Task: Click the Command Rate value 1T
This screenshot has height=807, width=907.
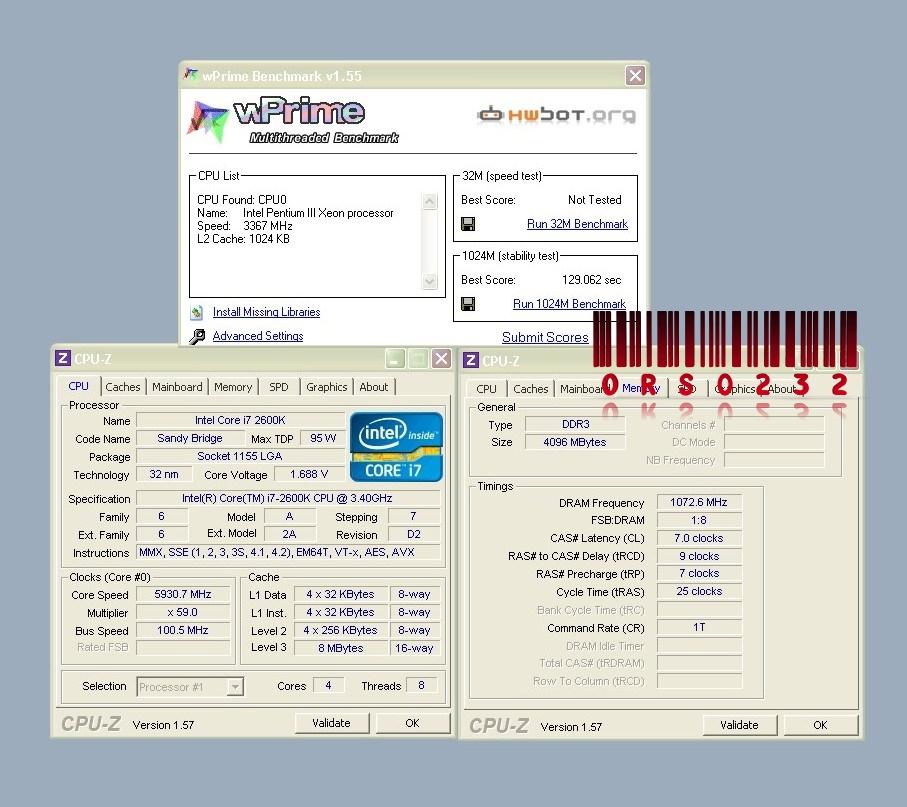Action: [x=699, y=627]
